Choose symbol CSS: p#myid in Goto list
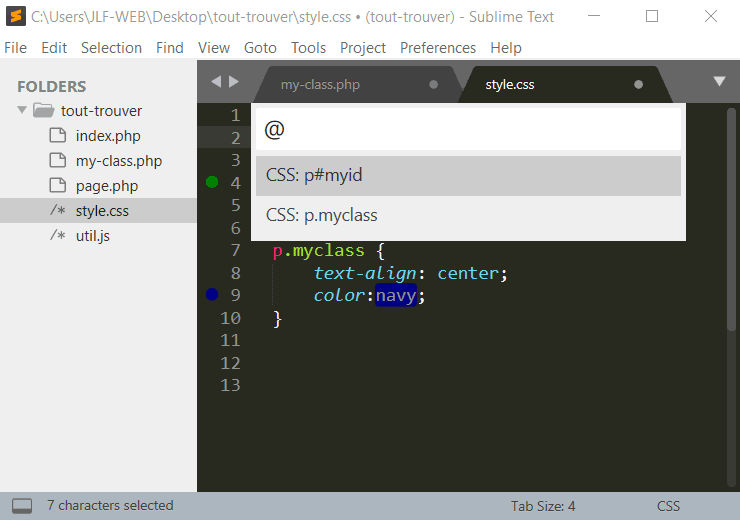Image resolution: width=740 pixels, height=520 pixels. tap(468, 176)
